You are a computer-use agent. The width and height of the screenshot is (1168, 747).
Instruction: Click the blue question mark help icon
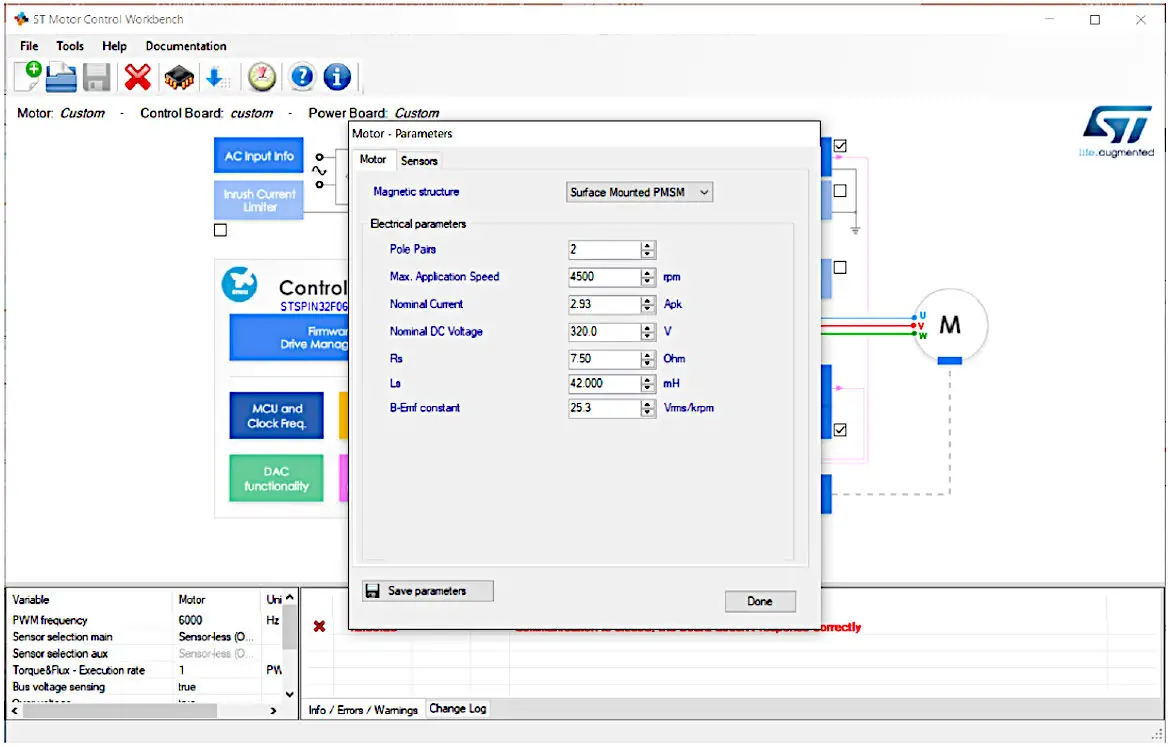(x=302, y=77)
